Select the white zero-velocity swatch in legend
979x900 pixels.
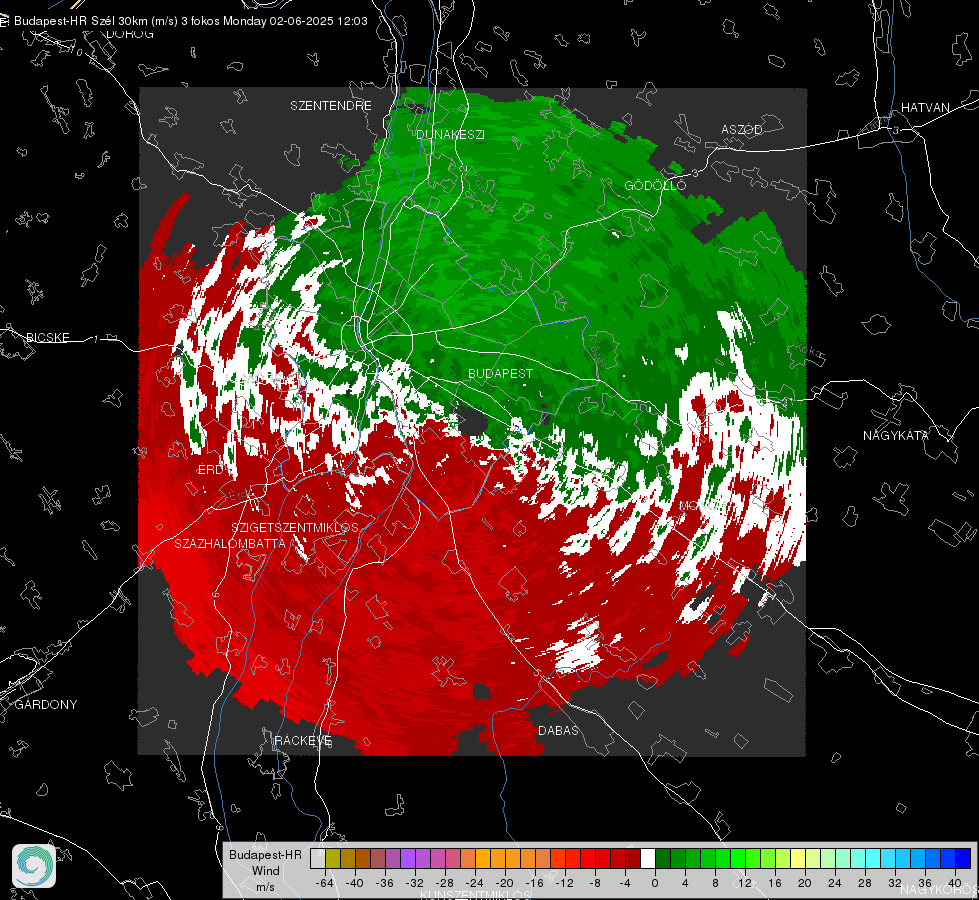(x=648, y=858)
